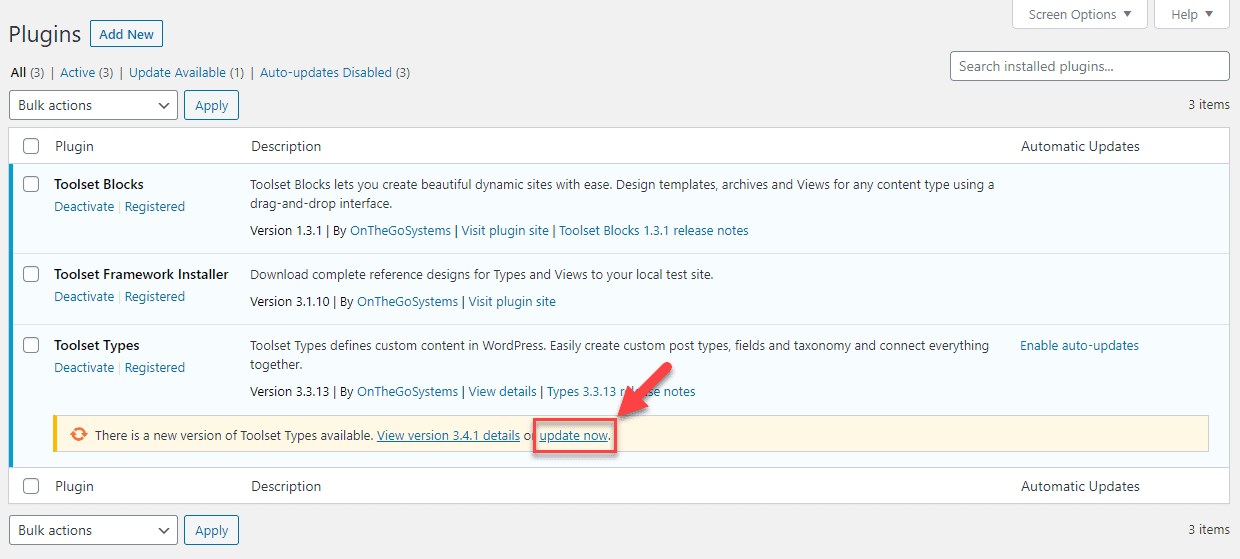Image resolution: width=1240 pixels, height=559 pixels.
Task: Click the top Automatic Updates column header
Action: point(1080,146)
